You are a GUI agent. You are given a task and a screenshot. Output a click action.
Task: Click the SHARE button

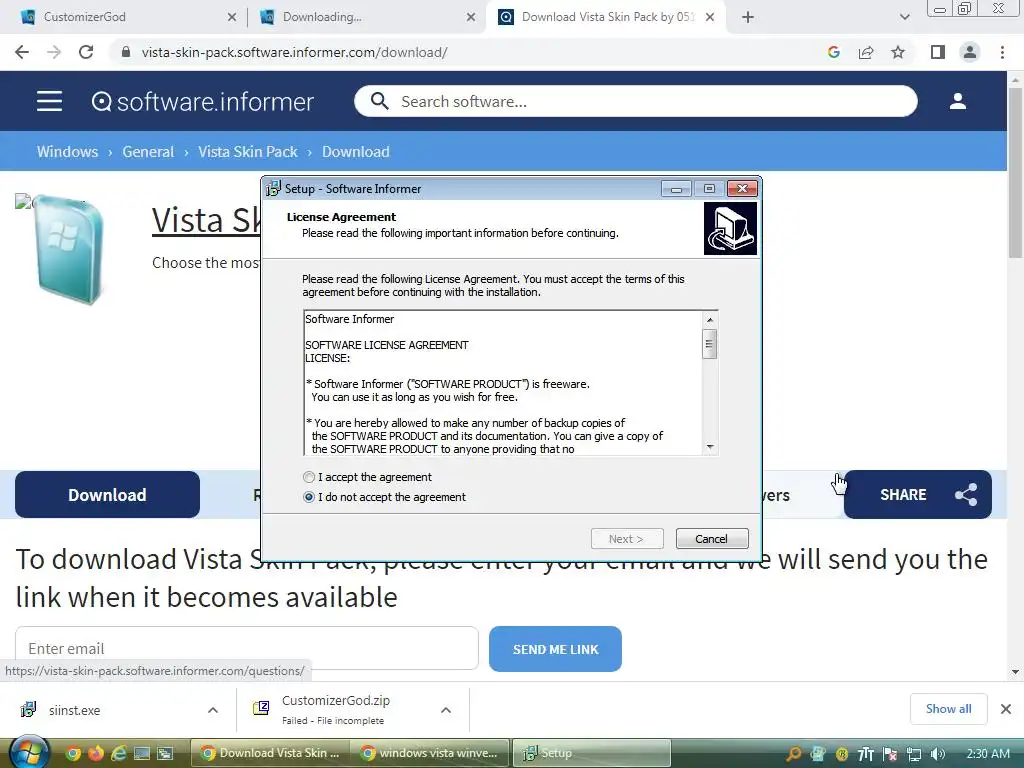coord(918,494)
